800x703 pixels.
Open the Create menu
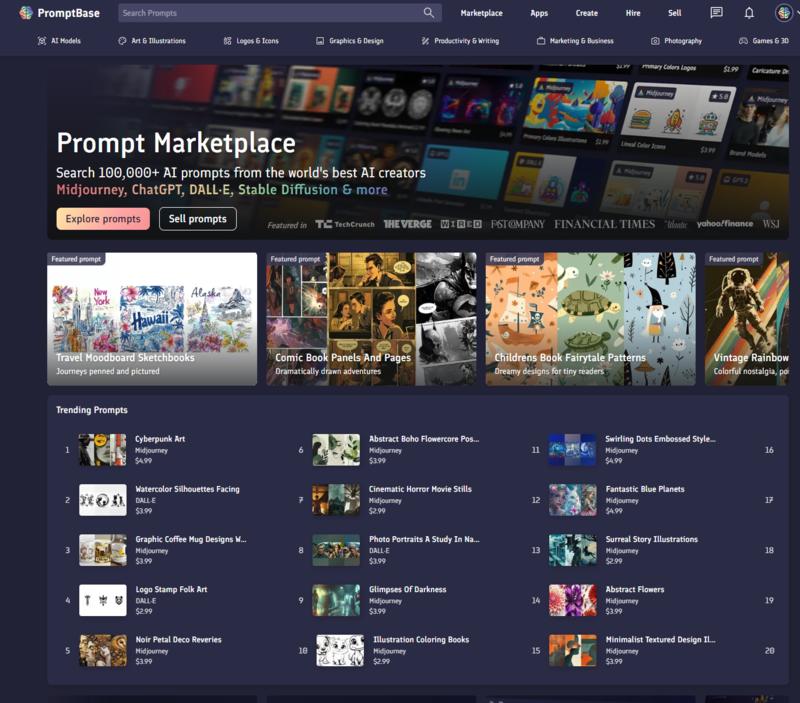coord(587,13)
